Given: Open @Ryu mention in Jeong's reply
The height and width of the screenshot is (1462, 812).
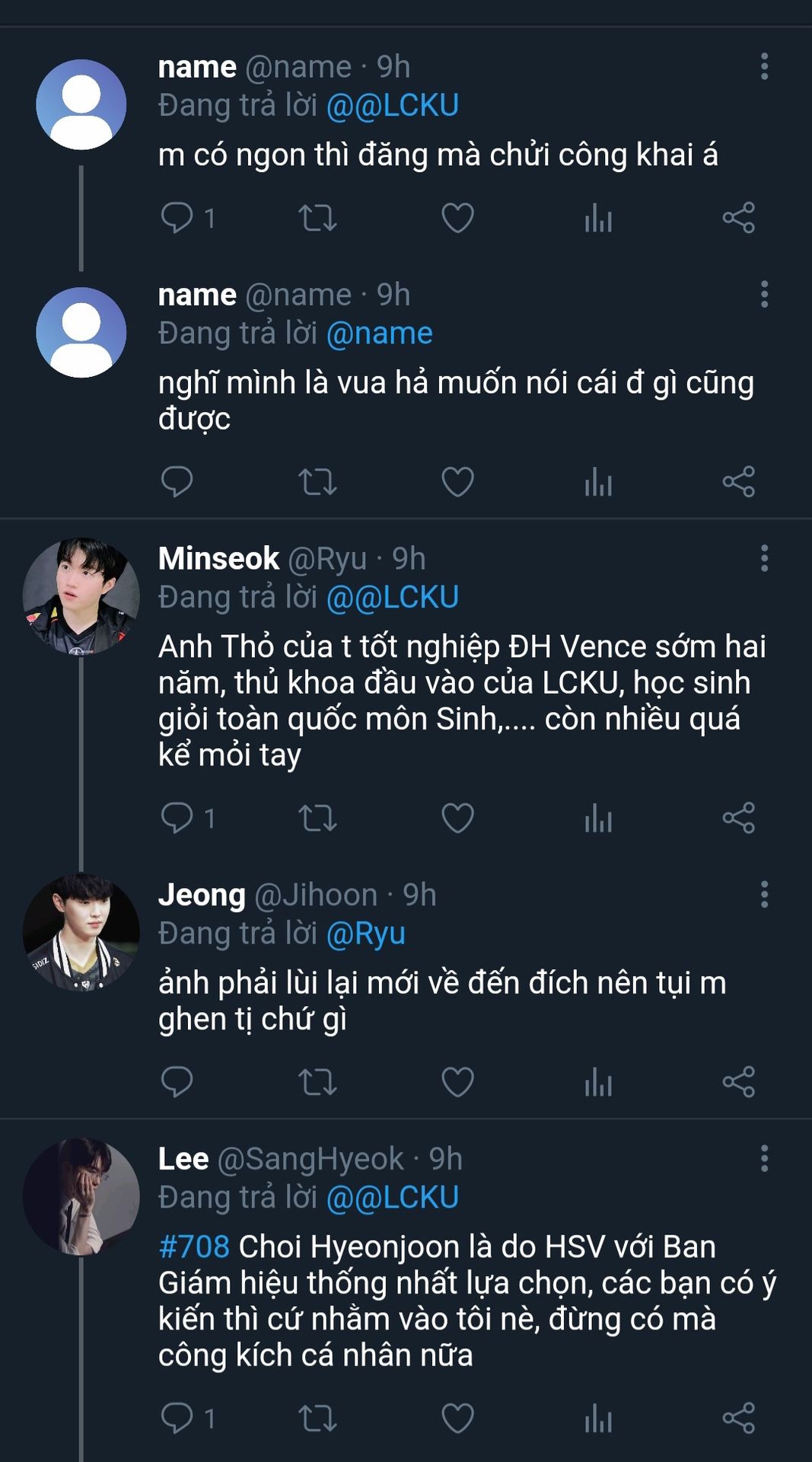Looking at the screenshot, I should pyautogui.click(x=365, y=934).
